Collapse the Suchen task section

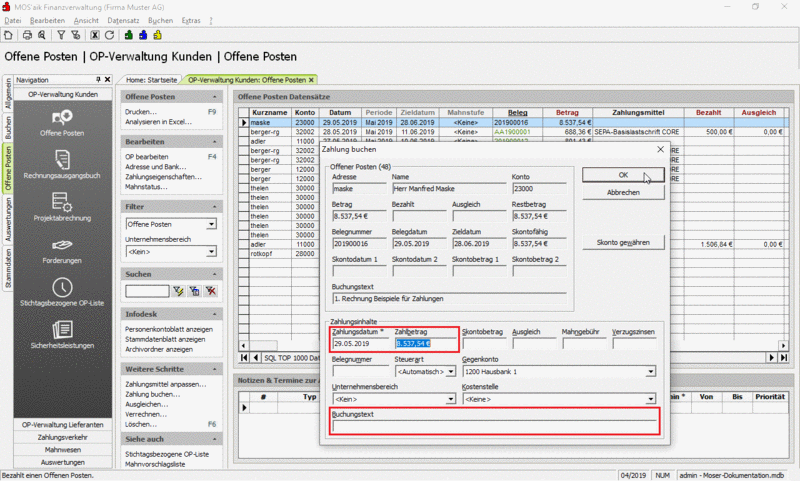pyautogui.click(x=214, y=274)
